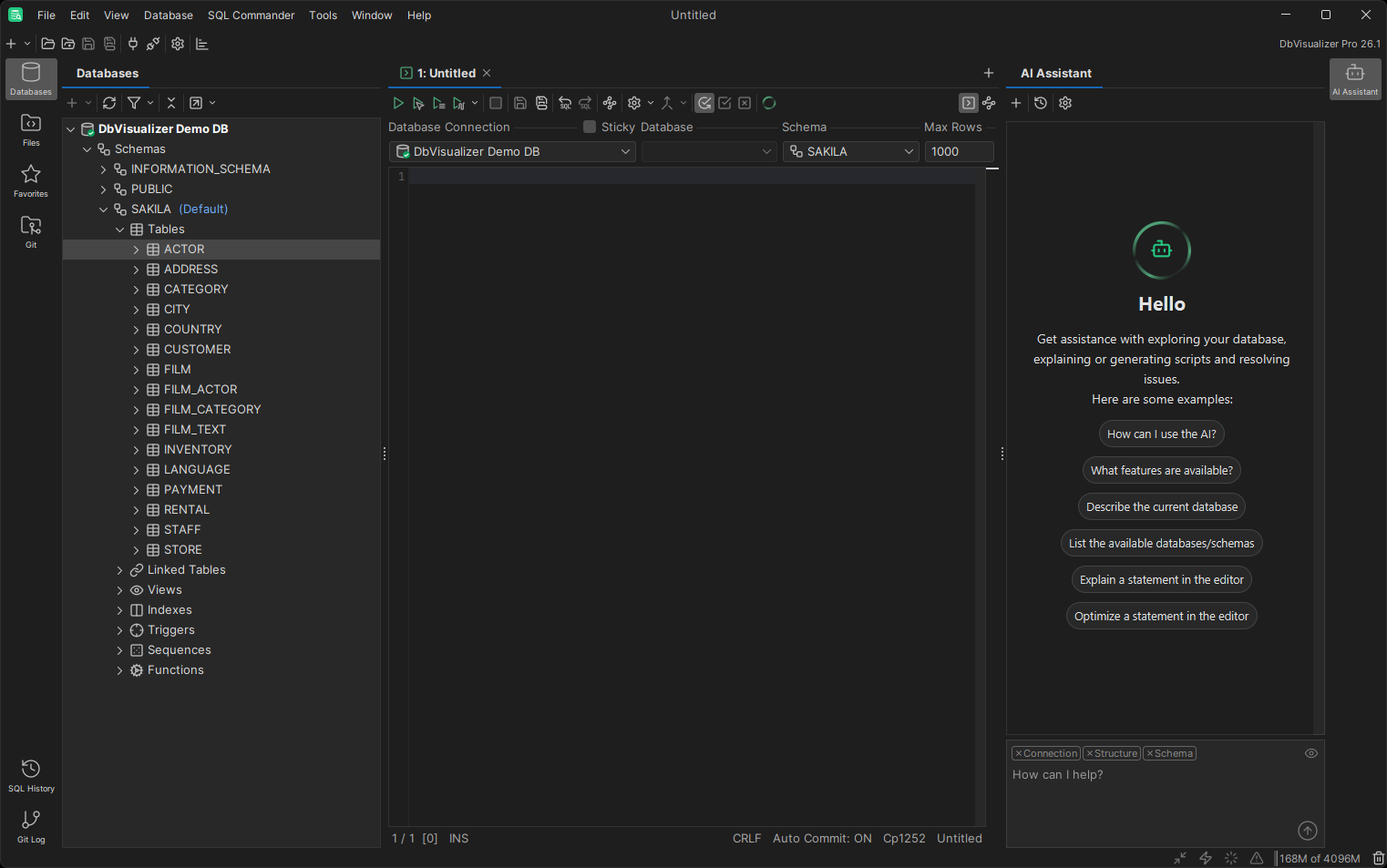Click the List available databases/schemas button

click(x=1161, y=543)
